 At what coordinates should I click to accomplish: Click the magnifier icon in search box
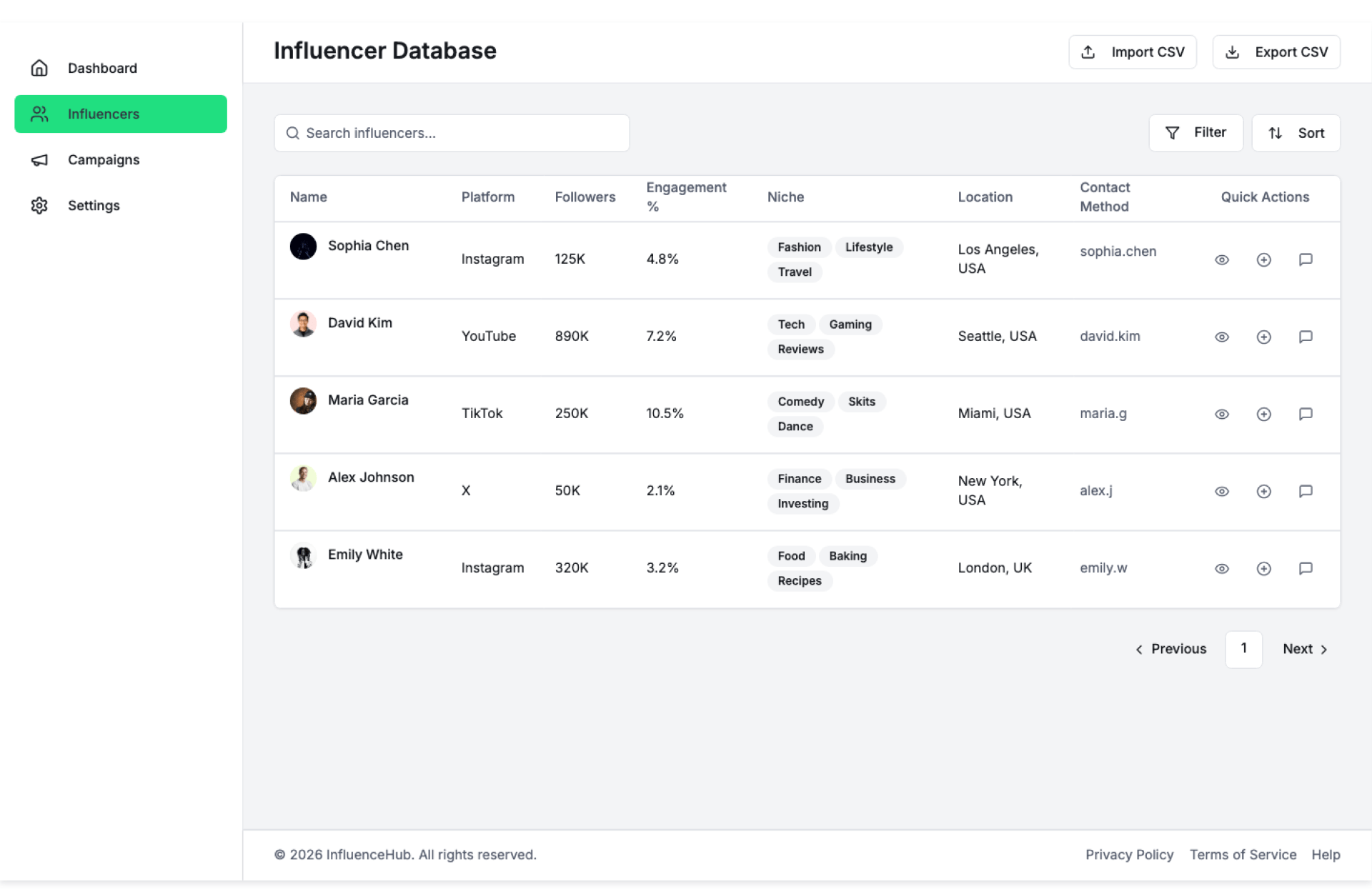292,133
